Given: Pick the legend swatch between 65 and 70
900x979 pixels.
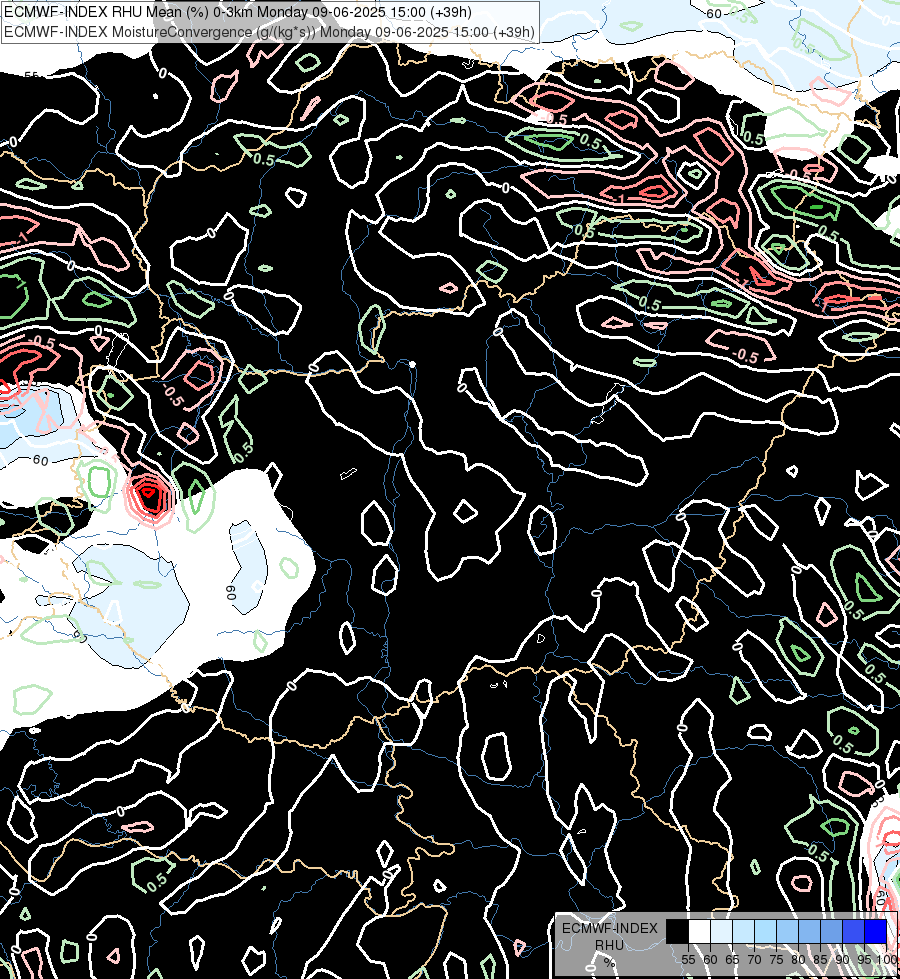Looking at the screenshot, I should tap(743, 932).
